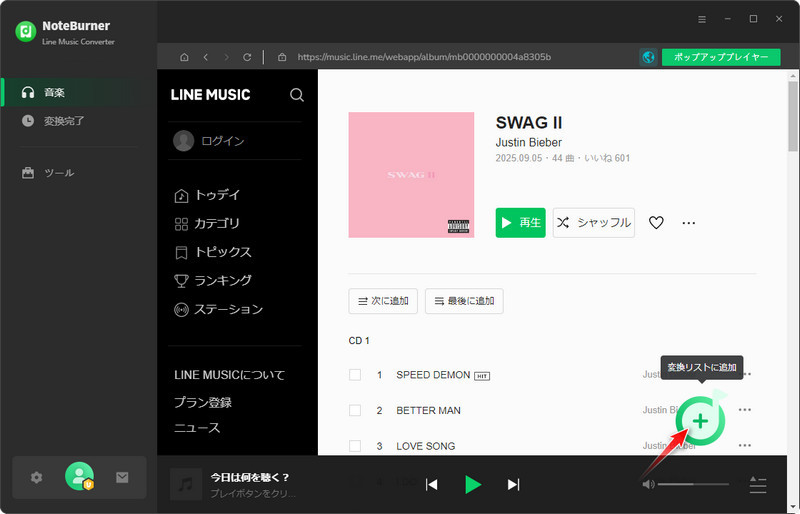Open トピックス in LINE MUSIC menu
Screen dimensions: 800x514
[213, 252]
